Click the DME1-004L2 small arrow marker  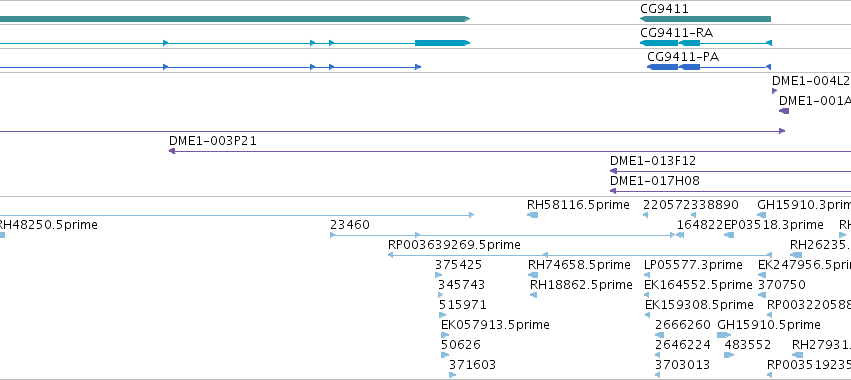[x=774, y=91]
